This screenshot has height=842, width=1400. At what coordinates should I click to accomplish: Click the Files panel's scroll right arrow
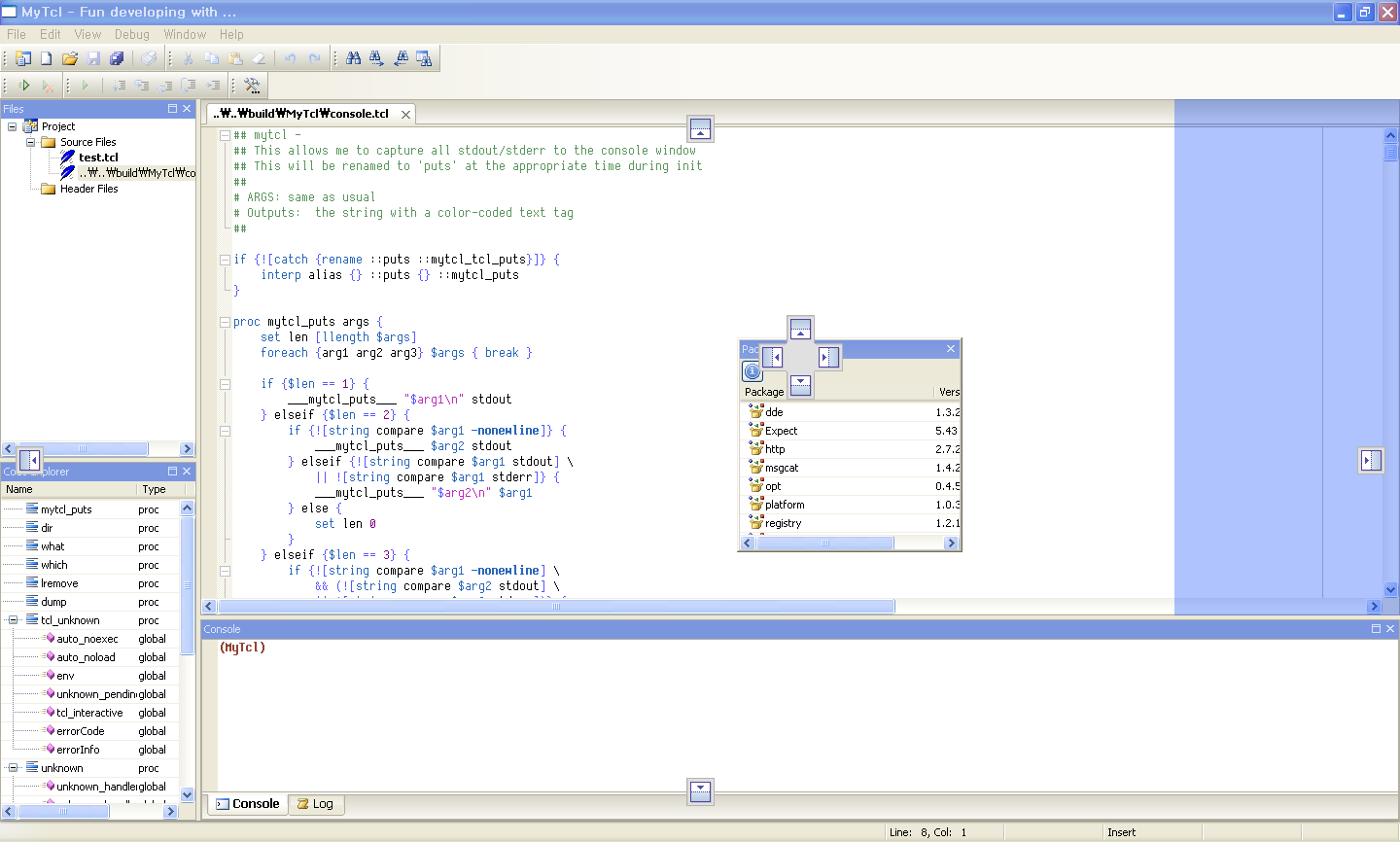click(188, 449)
